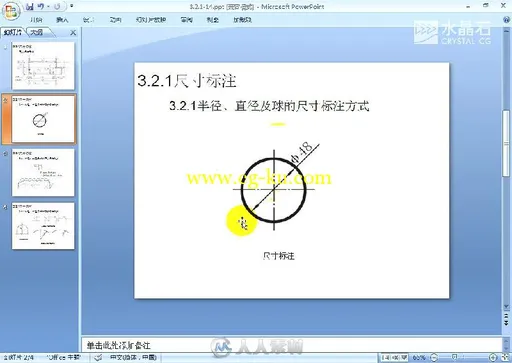Image resolution: width=512 pixels, height=363 pixels.
Task: Undo last action in Quick Access Toolbar
Action: pos(41,6)
